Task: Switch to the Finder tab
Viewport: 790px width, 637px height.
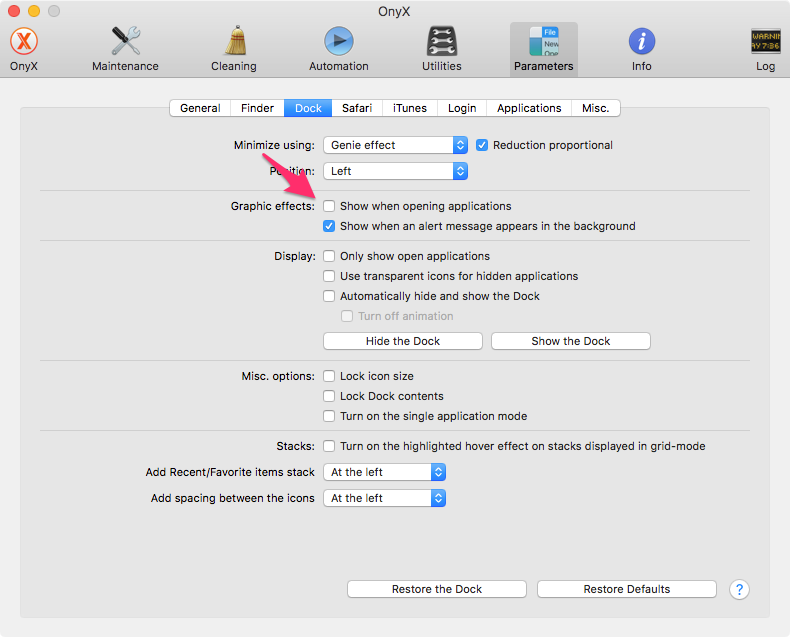Action: click(x=257, y=108)
